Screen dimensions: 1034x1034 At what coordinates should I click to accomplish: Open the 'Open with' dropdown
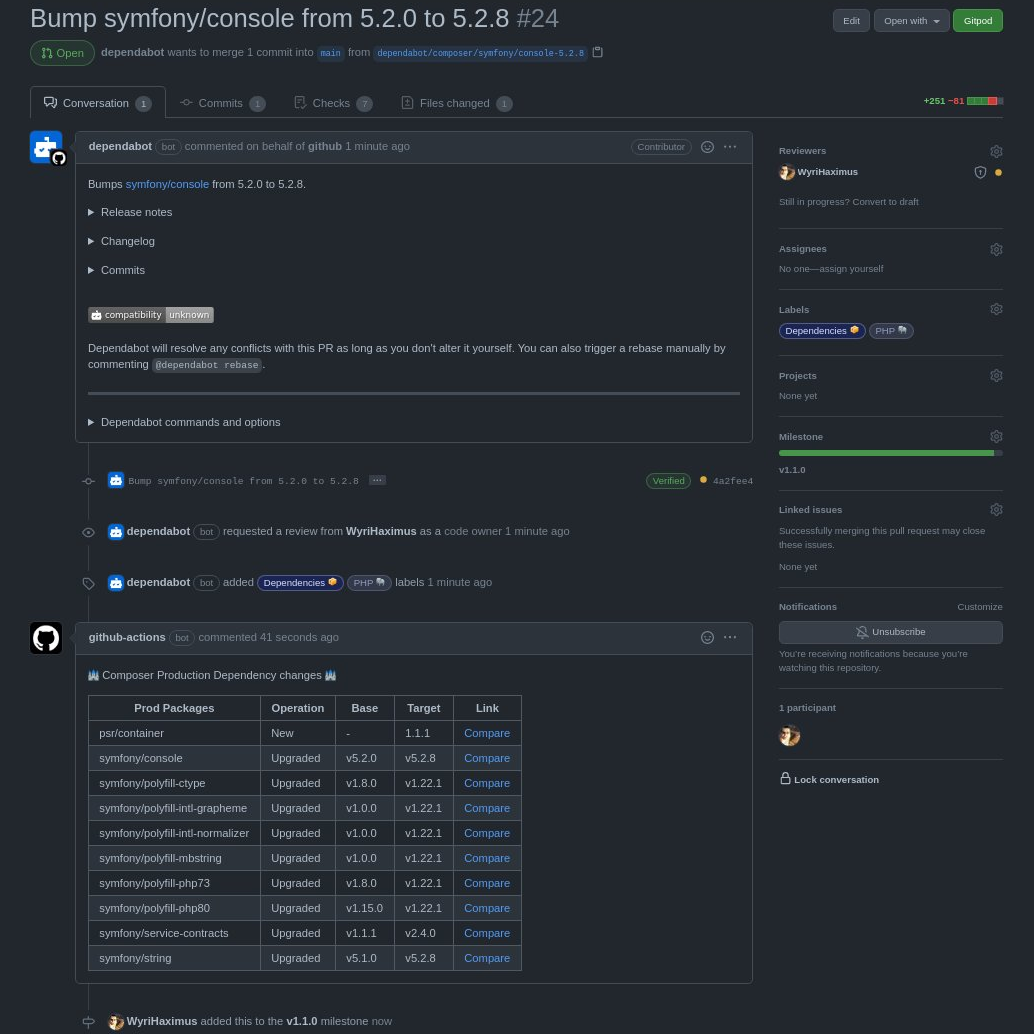pos(911,21)
